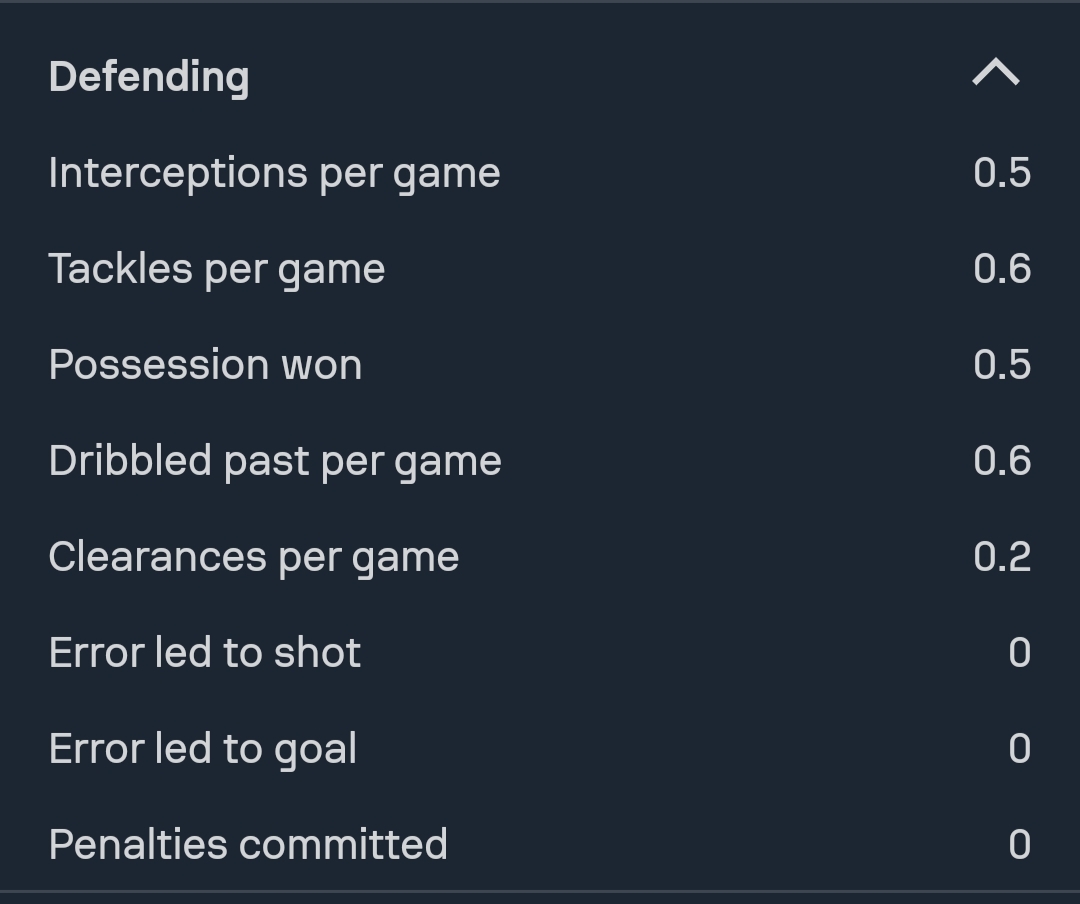Tap the Error led to goal 0 value
The height and width of the screenshot is (904, 1080).
(x=1019, y=749)
